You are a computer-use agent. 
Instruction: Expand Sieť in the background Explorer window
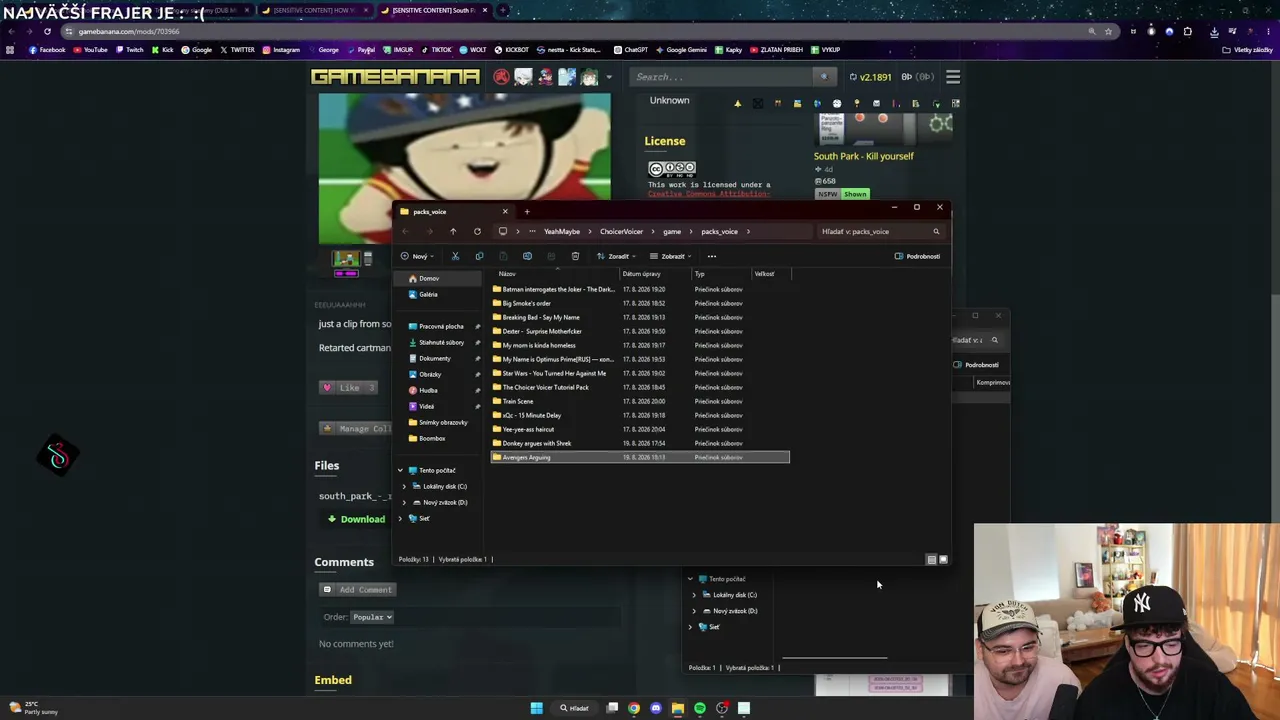(x=690, y=627)
